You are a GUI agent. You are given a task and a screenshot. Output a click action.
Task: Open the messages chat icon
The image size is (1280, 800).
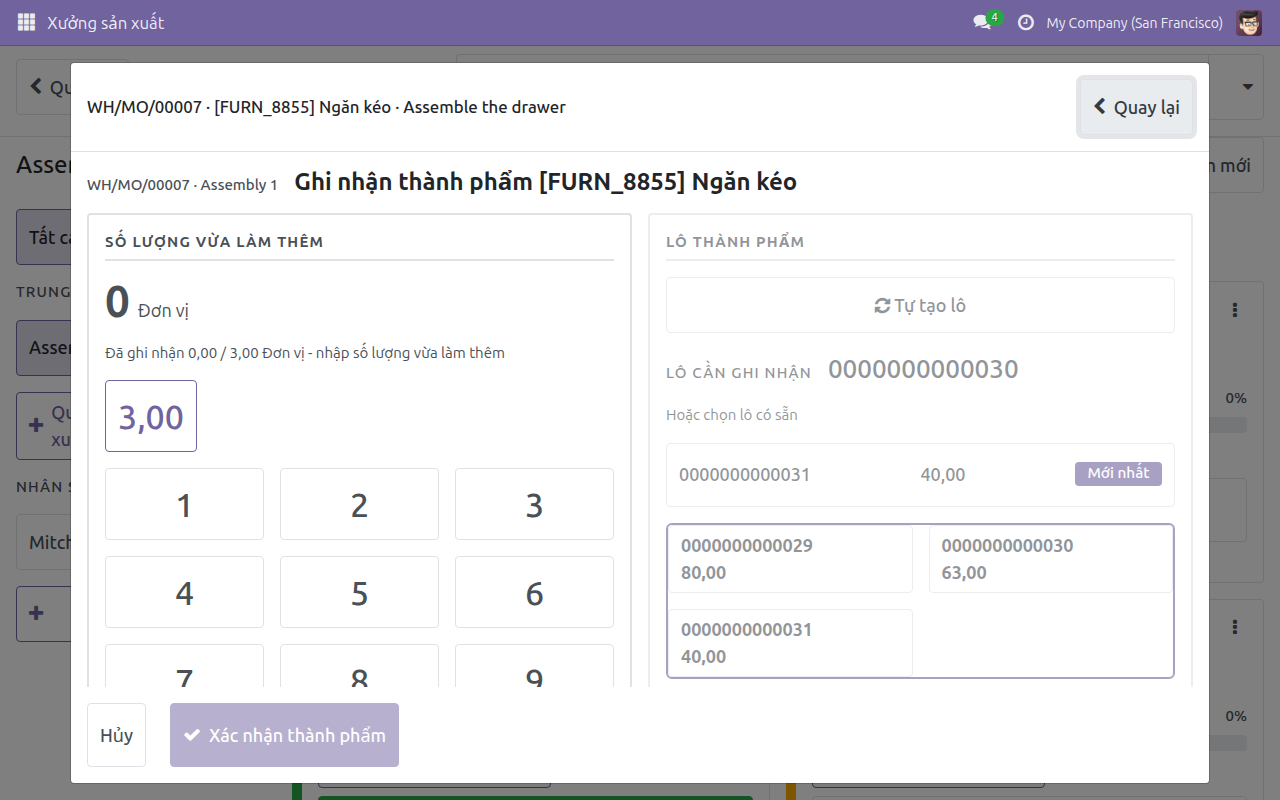coord(982,22)
